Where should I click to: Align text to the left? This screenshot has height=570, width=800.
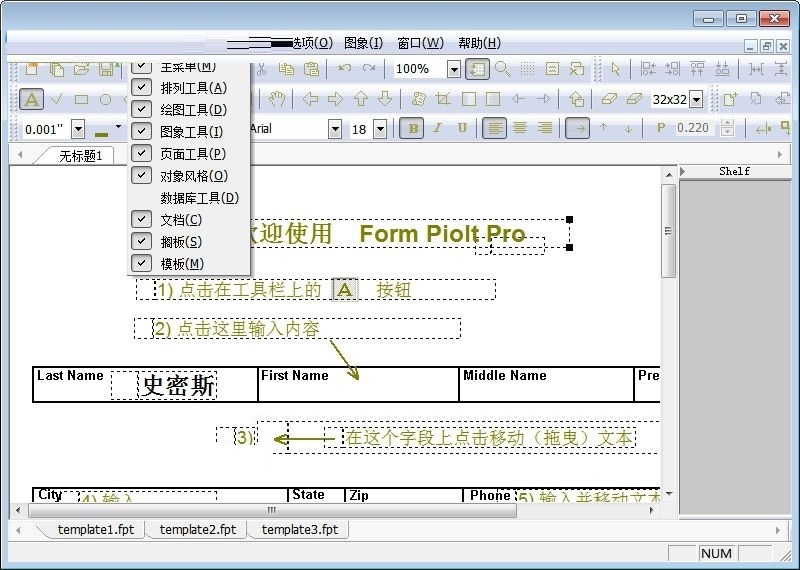point(494,129)
